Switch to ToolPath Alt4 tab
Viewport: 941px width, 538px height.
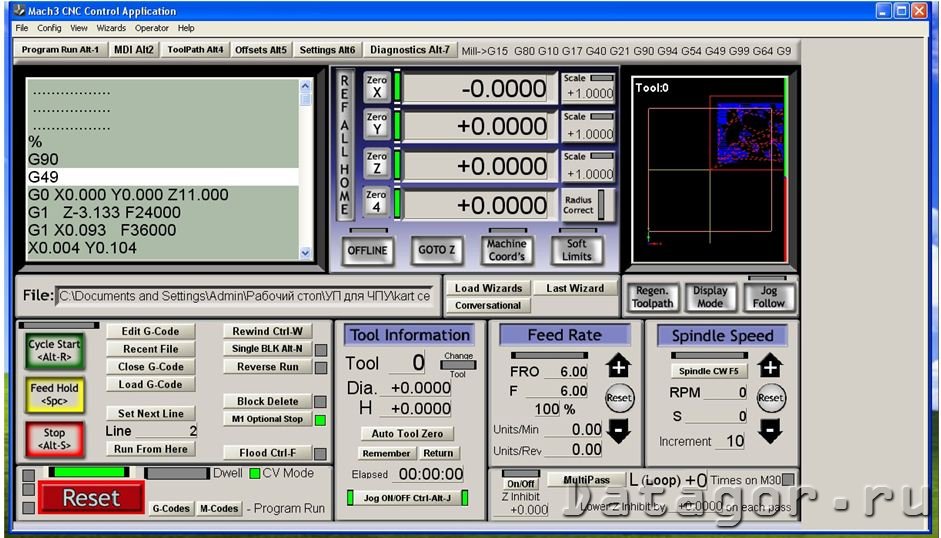195,50
